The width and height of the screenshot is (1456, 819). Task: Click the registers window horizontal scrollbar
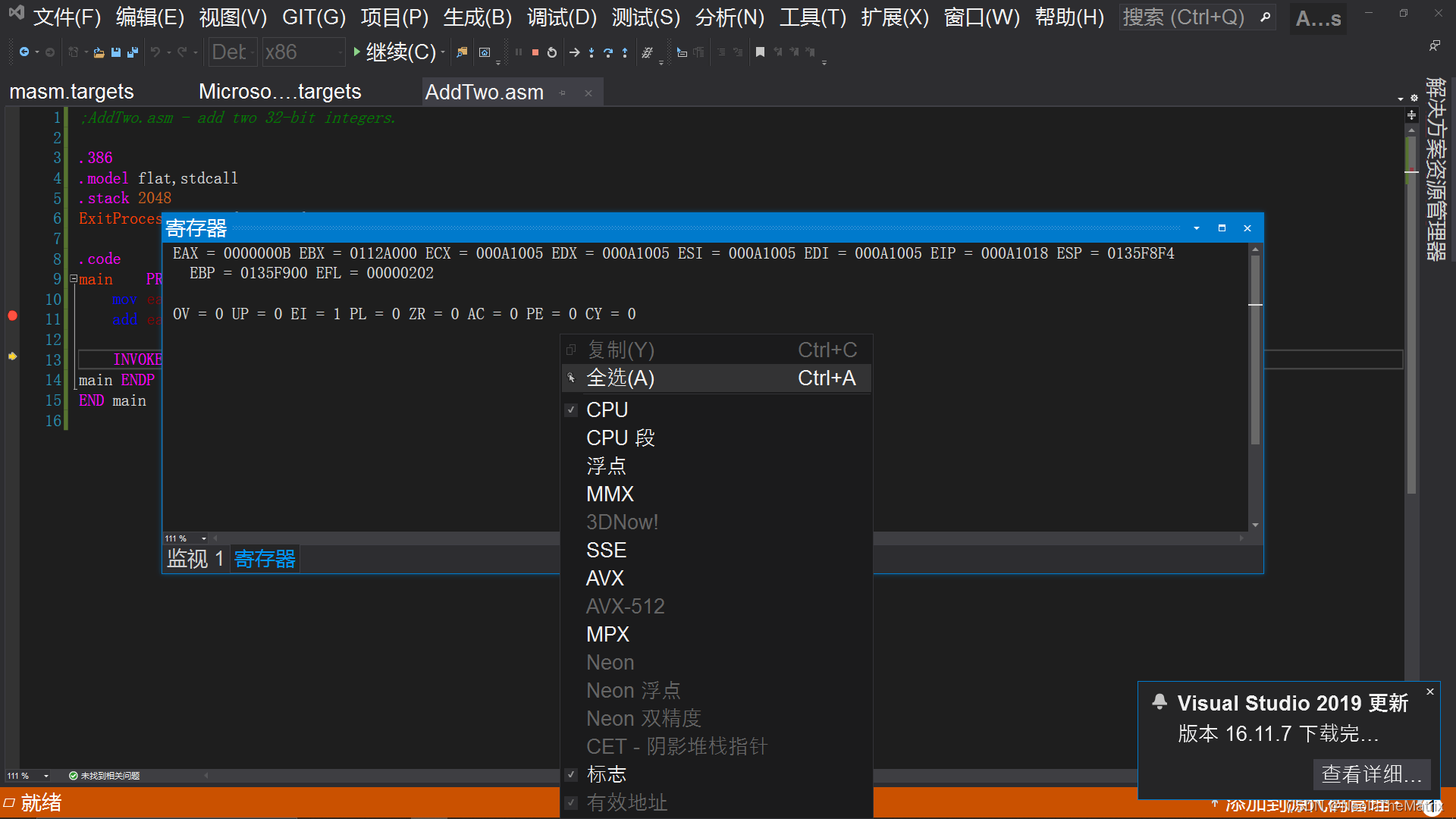point(728,538)
